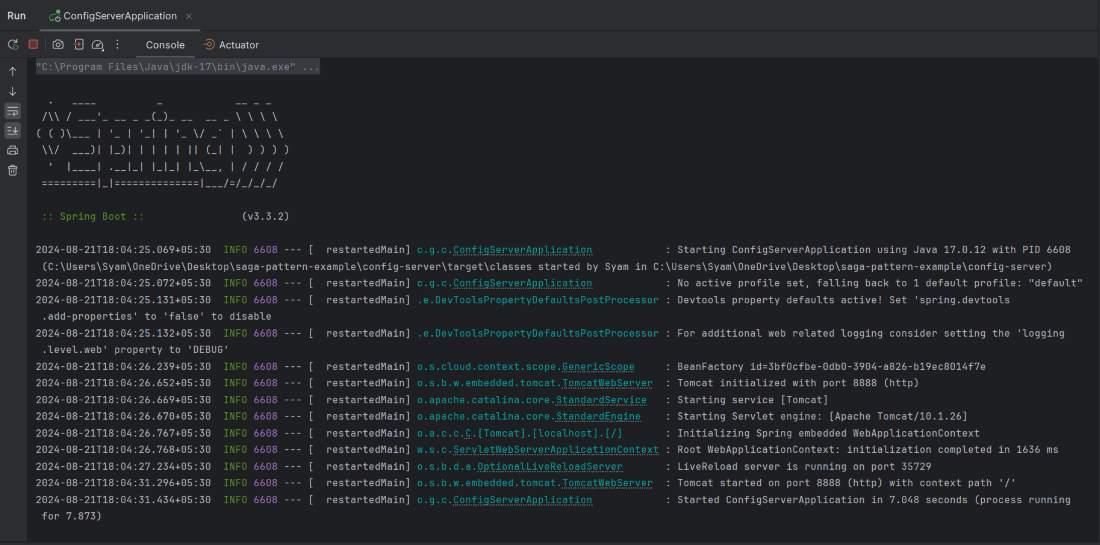Click ".add-properties' to 'false' to disable" line

pos(156,316)
